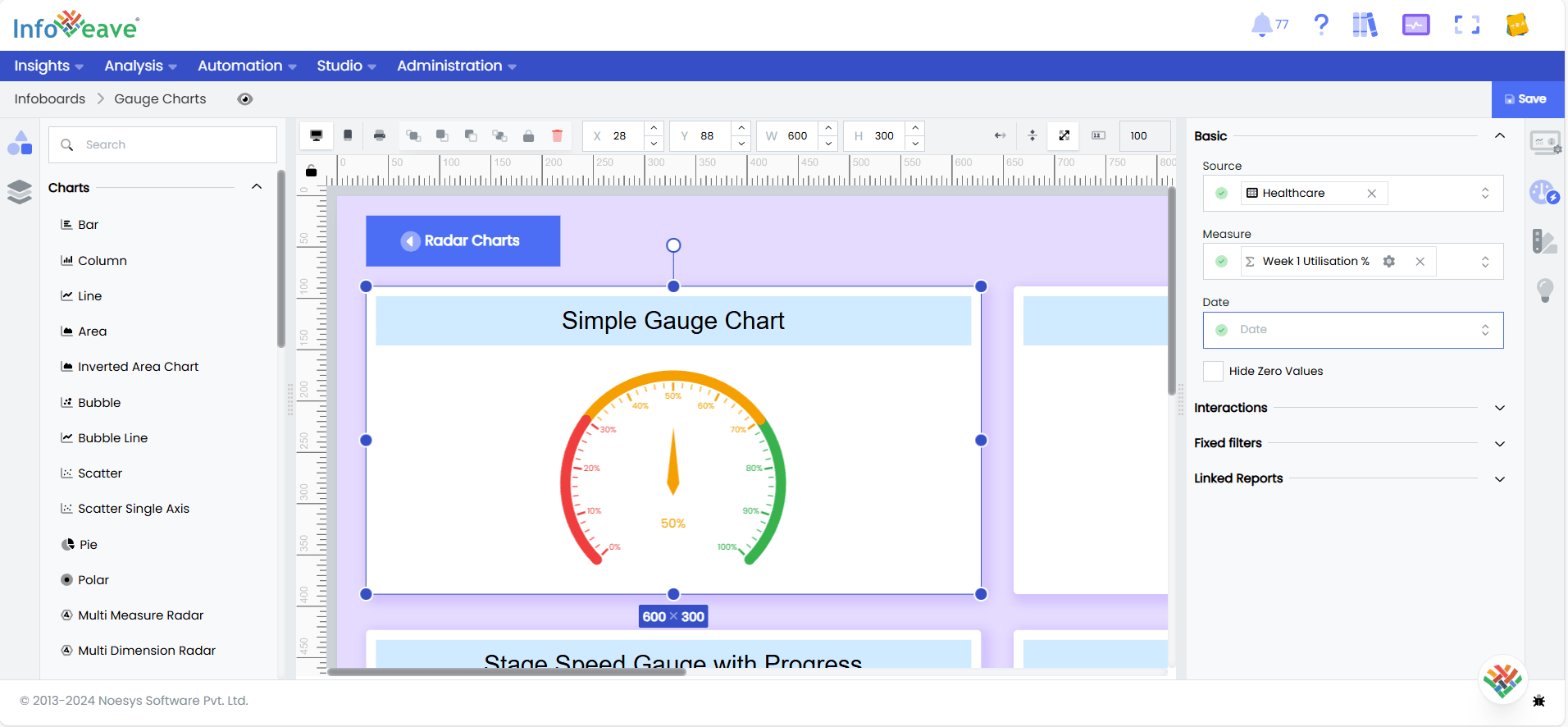
Task: Click the Infoweave floating logo button
Action: pyautogui.click(x=1502, y=680)
